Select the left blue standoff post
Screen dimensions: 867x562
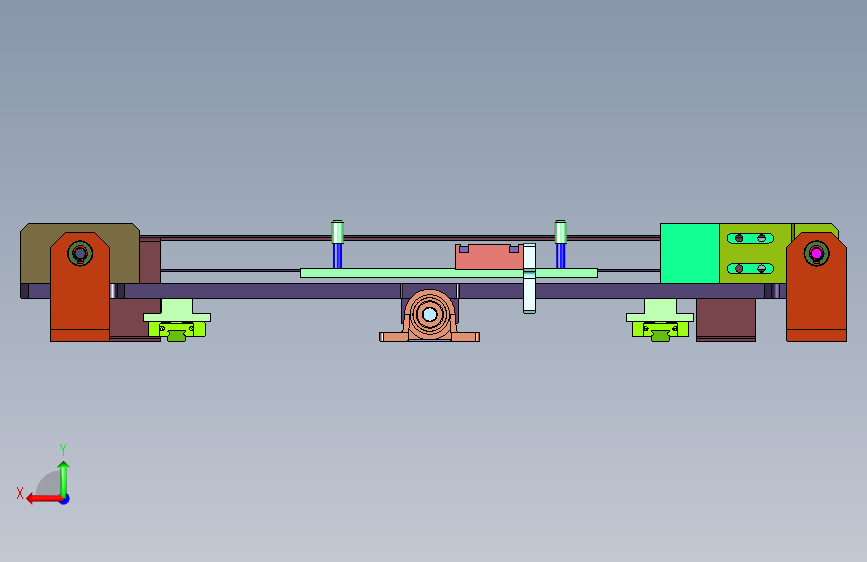(x=337, y=256)
